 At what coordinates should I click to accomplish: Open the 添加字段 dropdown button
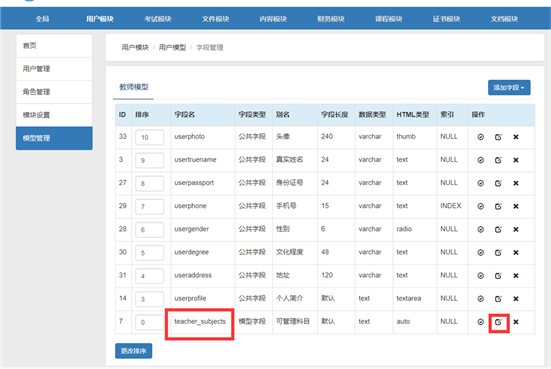point(509,88)
